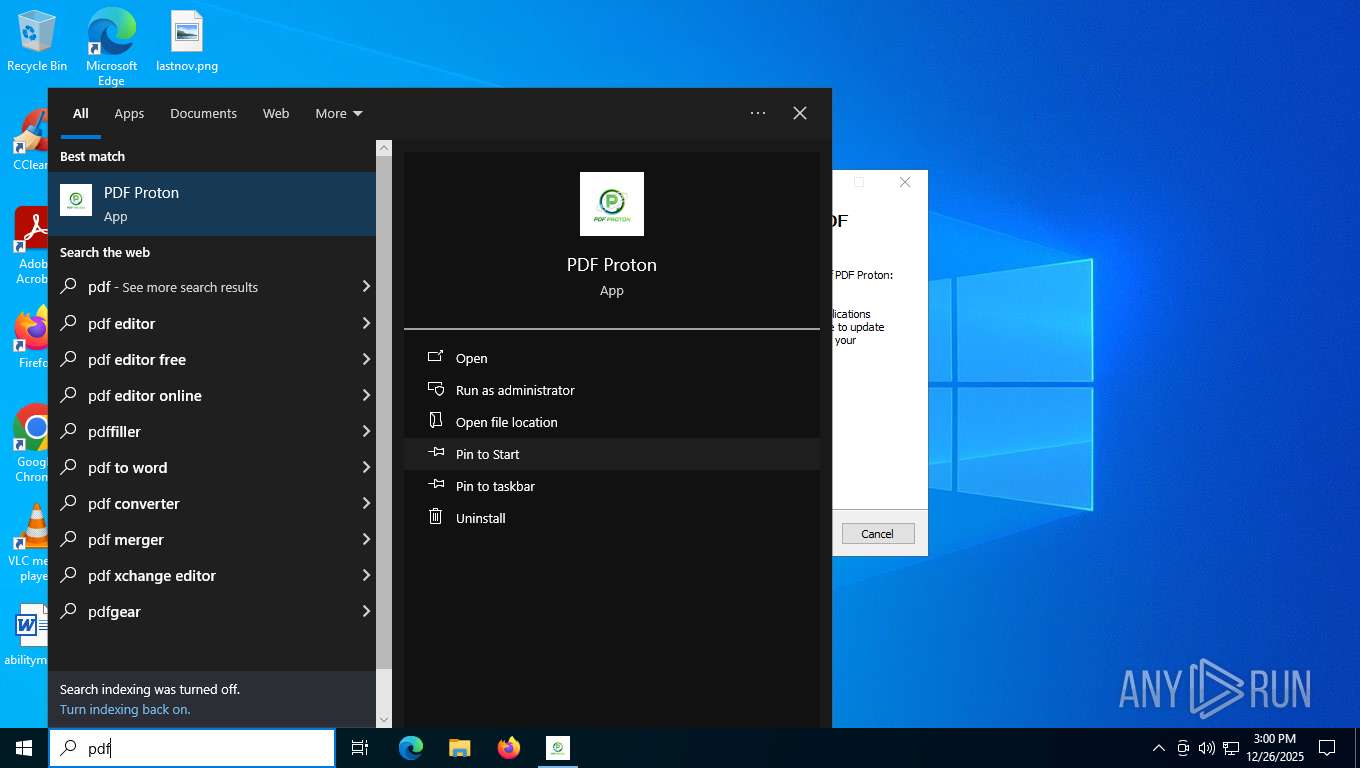Open the Windows Start button
Viewport: 1360px width, 768px height.
24,748
